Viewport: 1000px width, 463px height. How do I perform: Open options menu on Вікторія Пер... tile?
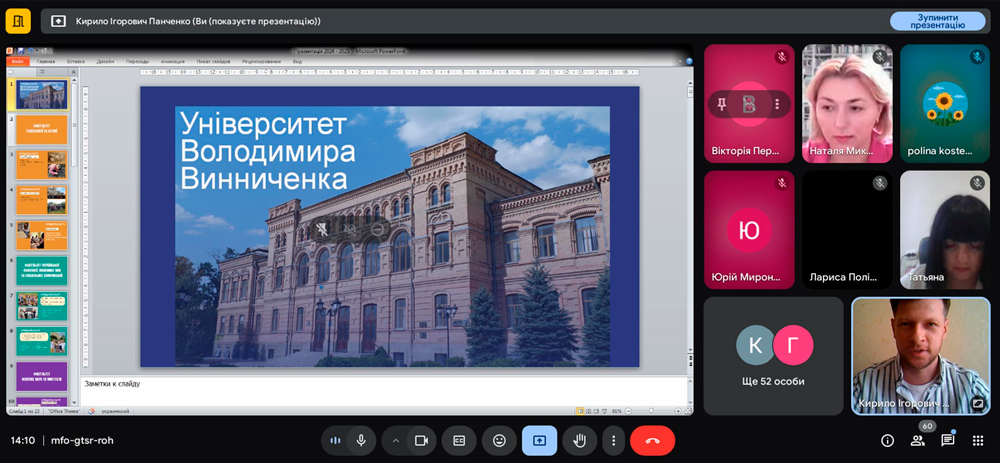pos(777,104)
